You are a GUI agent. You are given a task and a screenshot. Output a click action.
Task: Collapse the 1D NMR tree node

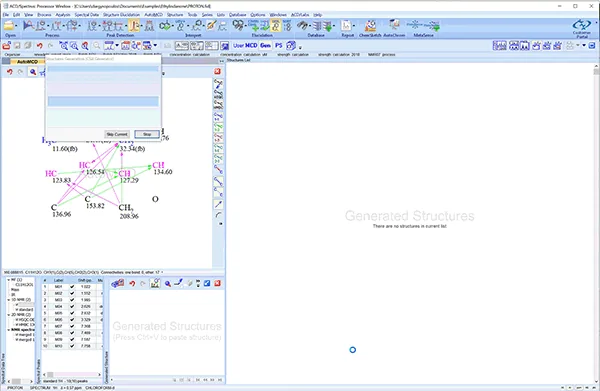click(x=9, y=300)
